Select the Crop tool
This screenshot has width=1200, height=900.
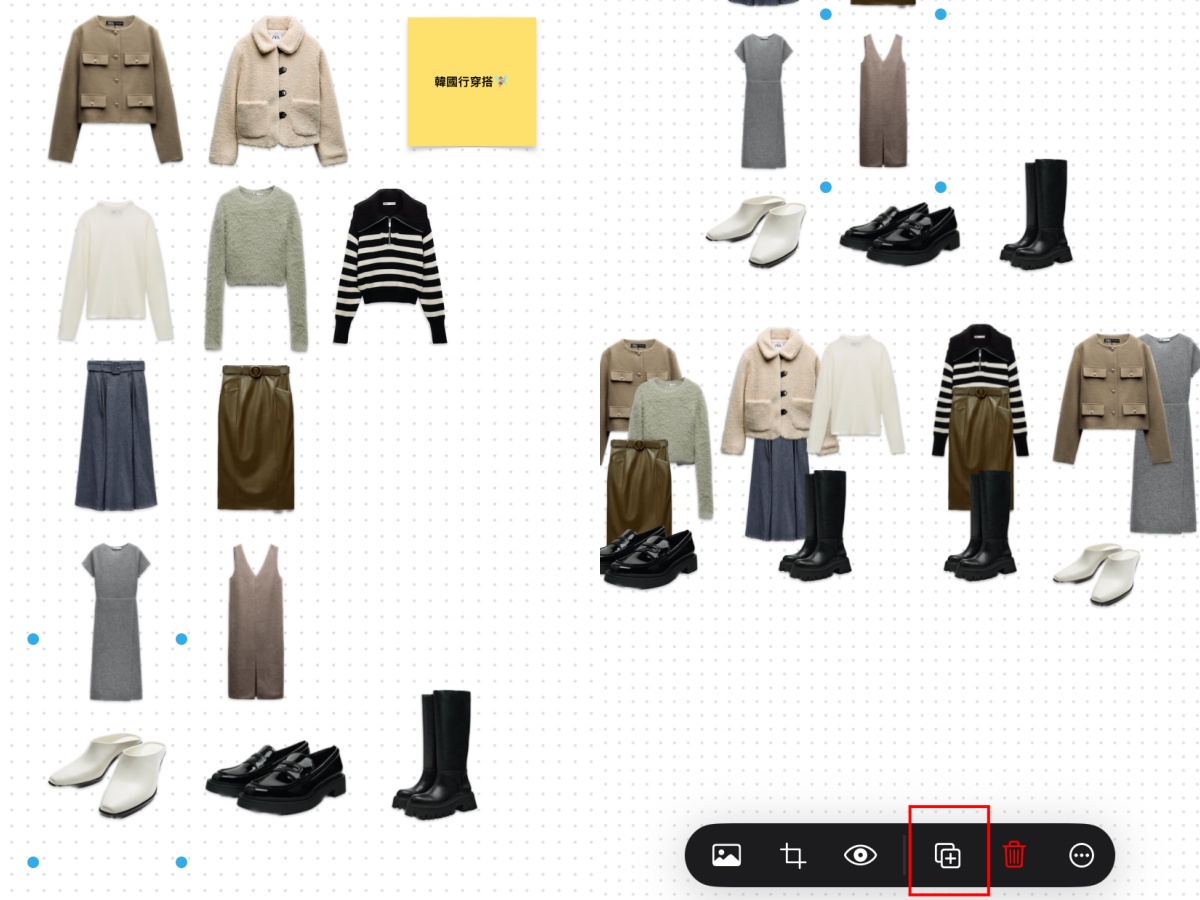pyautogui.click(x=793, y=856)
